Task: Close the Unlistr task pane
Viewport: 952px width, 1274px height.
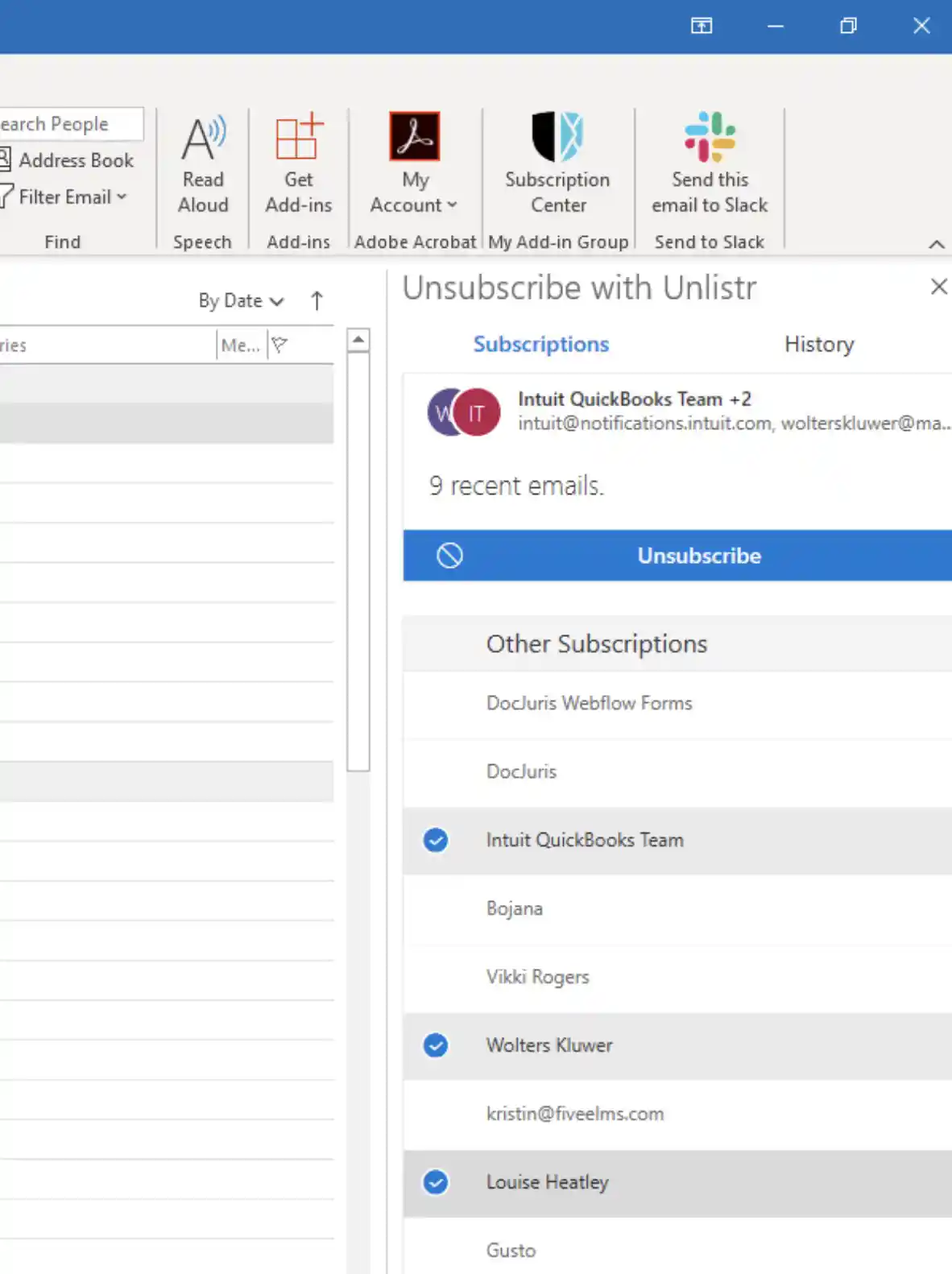Action: point(938,287)
